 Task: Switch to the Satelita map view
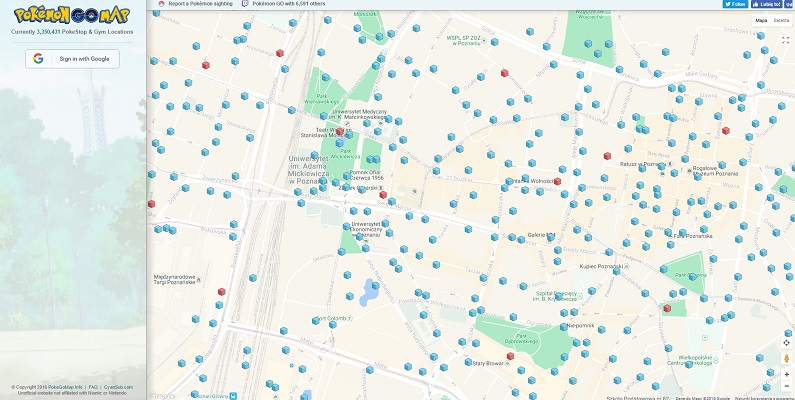pos(781,19)
